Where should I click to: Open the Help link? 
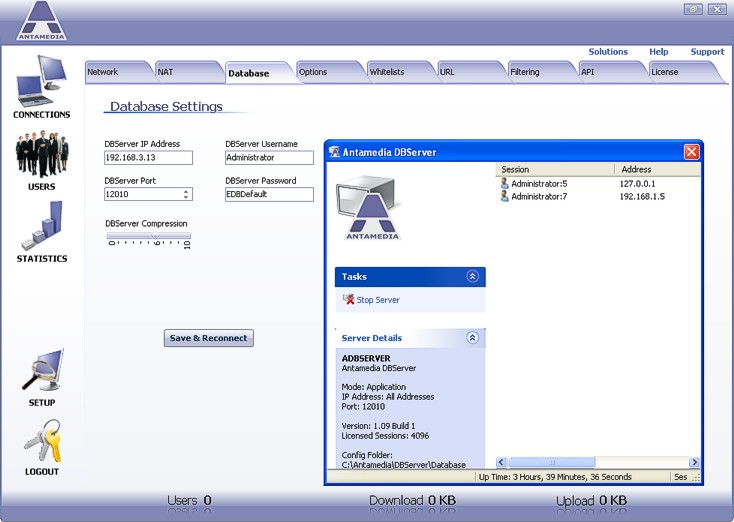(x=659, y=51)
